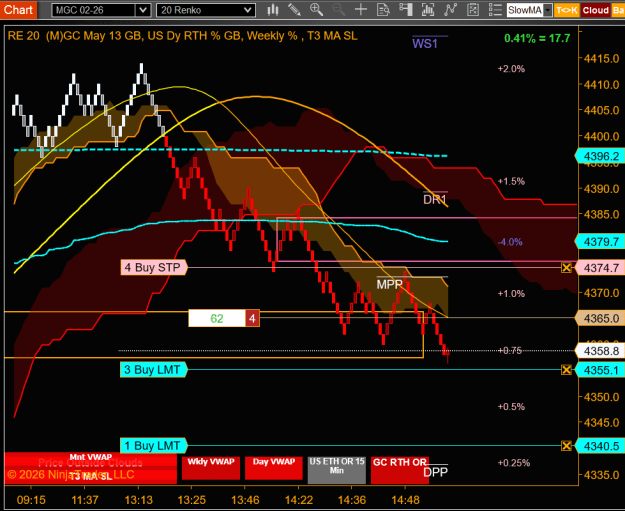The image size is (625, 511).
Task: Click the -4.0% purple level label
Action: [x=510, y=242]
